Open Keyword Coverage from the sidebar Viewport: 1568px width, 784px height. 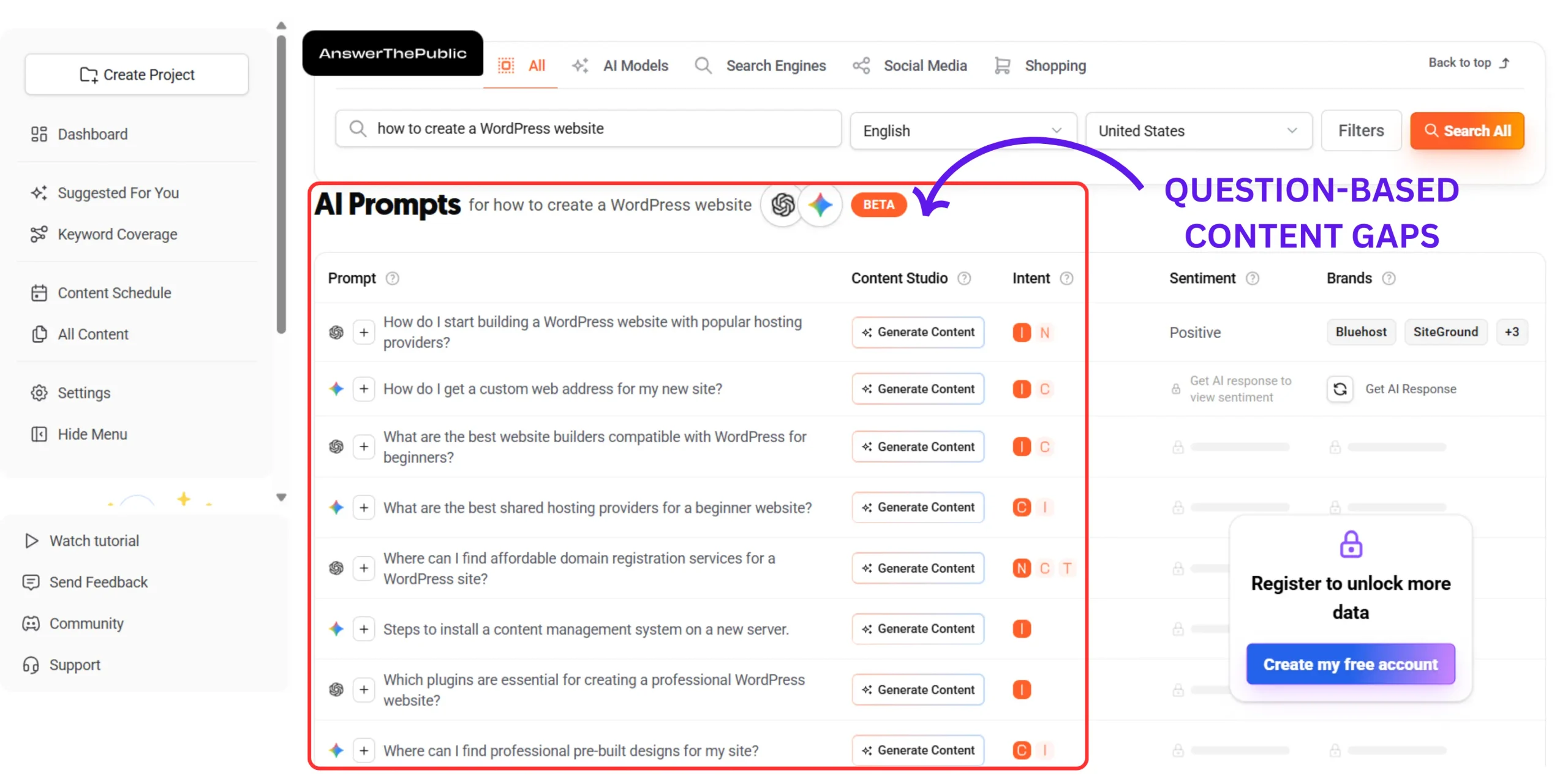point(104,234)
